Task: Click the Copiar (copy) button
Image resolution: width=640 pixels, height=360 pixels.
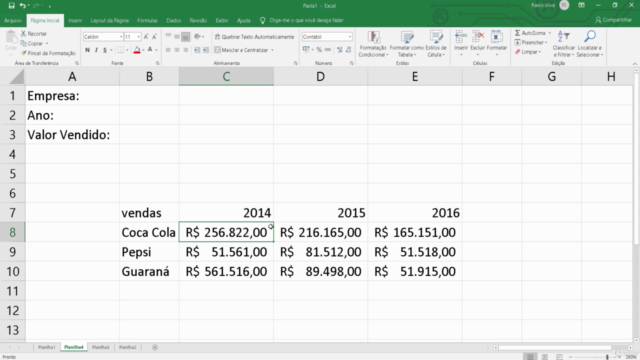Action: 34,43
